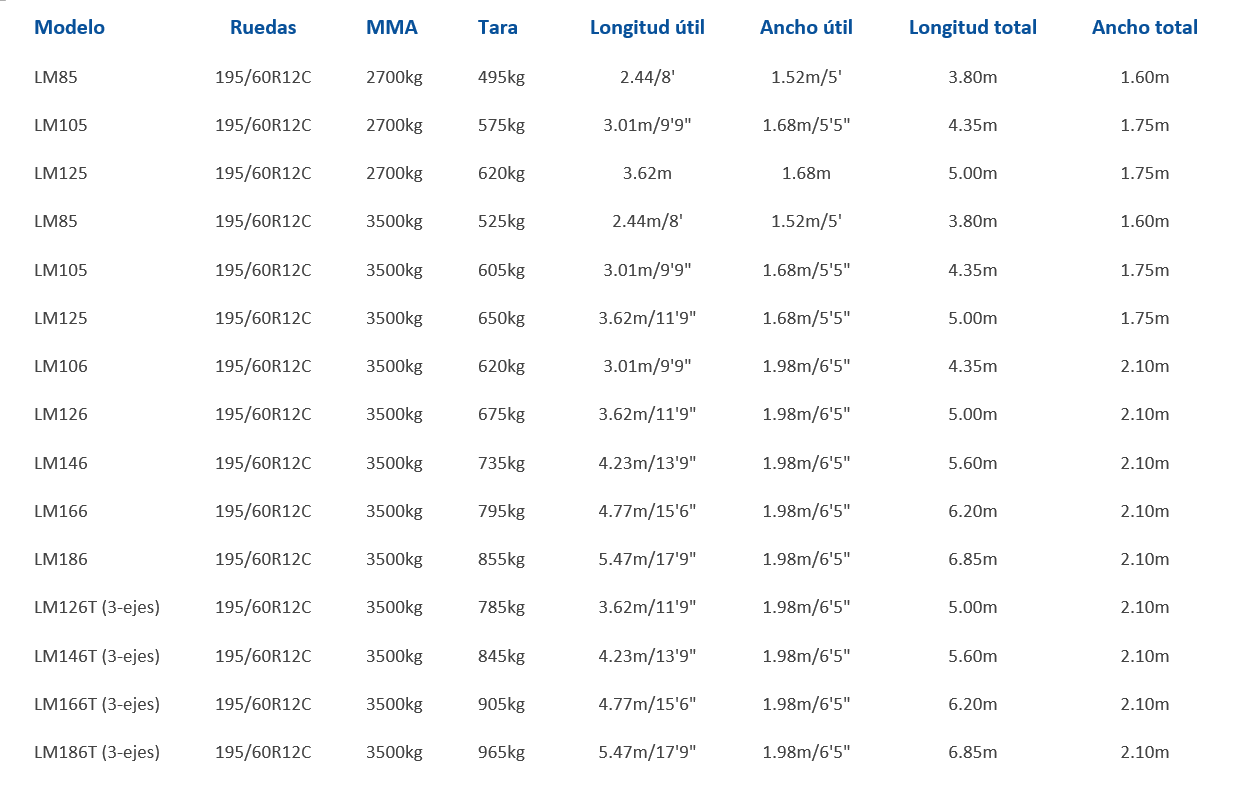Select the LM166T (3-ejes) model cell

[97, 705]
